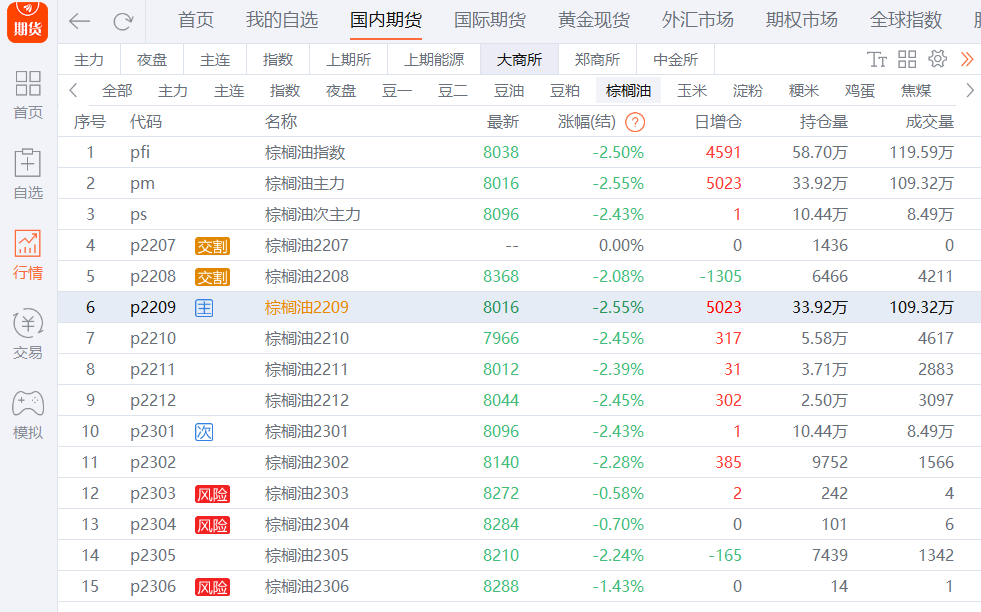Click the Tt font size icon
Screen dimensions: 981x612
(877, 59)
